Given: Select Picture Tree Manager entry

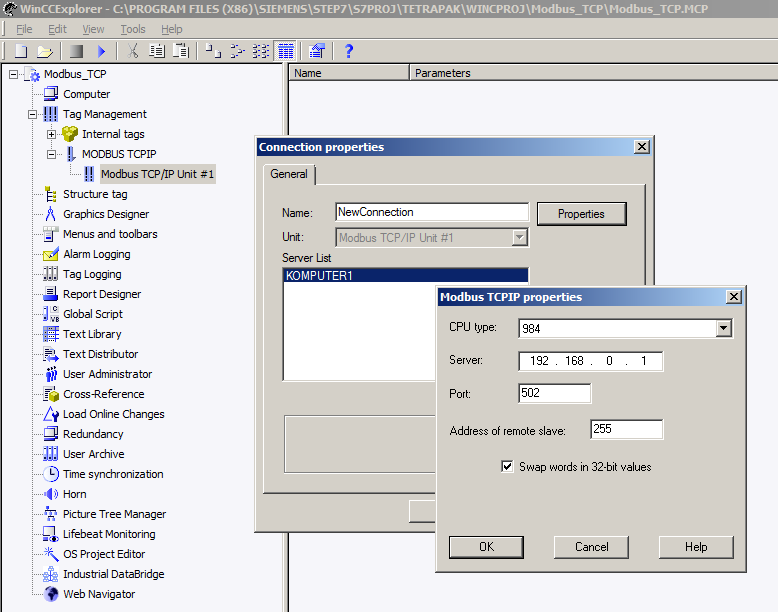Looking at the screenshot, I should (114, 514).
